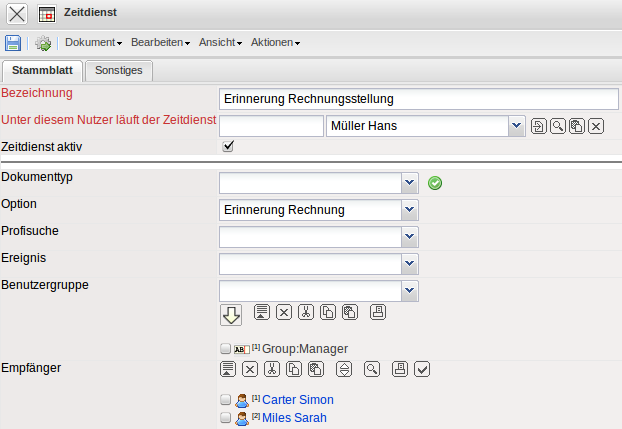Click the green checkmark icon beside Dokumenttyp
The image size is (622, 429).
435,183
